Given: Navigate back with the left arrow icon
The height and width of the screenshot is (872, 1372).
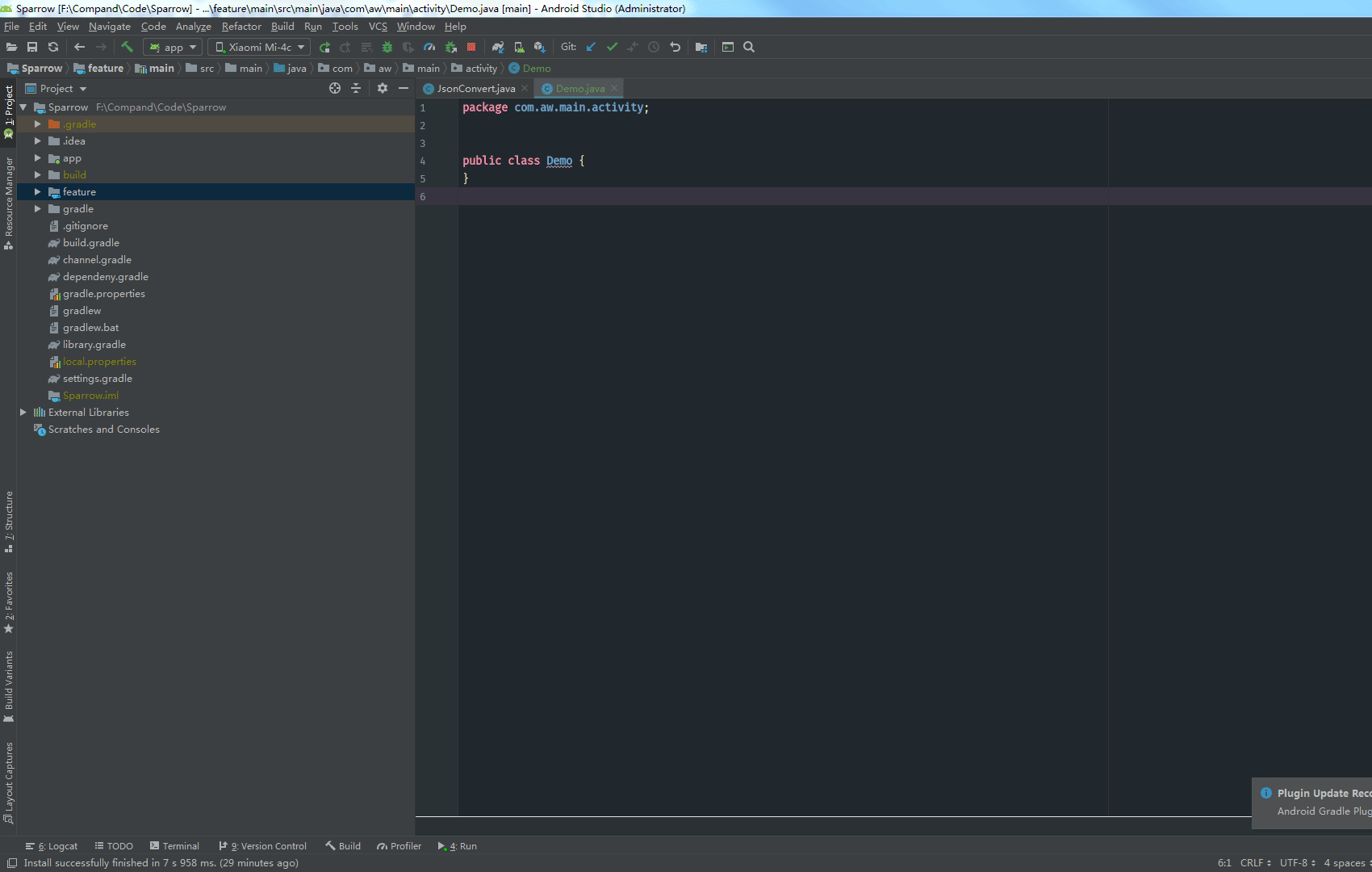Looking at the screenshot, I should [x=79, y=47].
